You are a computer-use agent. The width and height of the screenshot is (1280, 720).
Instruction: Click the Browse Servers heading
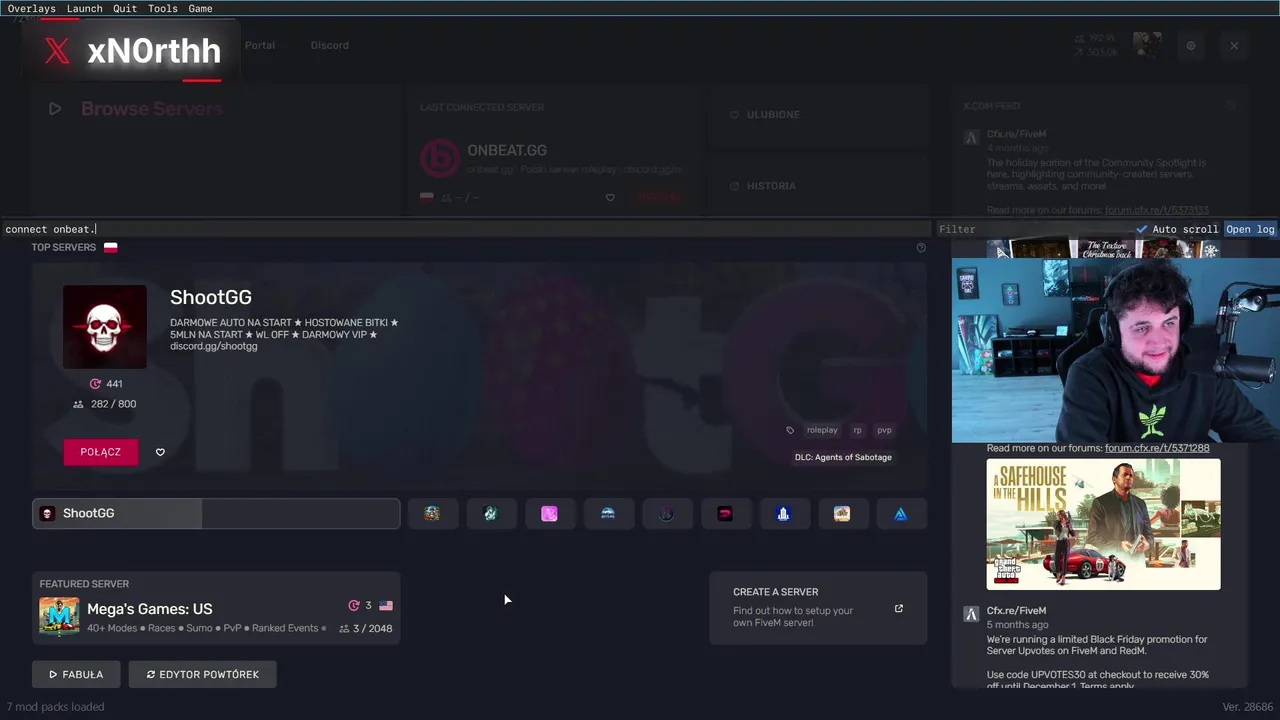pyautogui.click(x=151, y=109)
